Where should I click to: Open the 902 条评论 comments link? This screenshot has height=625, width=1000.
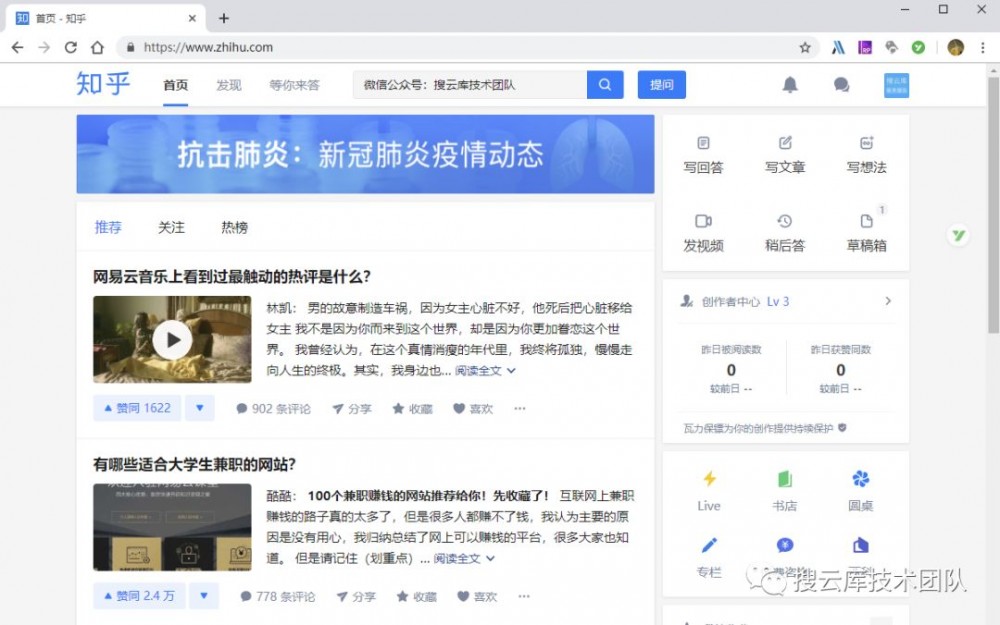click(x=273, y=408)
